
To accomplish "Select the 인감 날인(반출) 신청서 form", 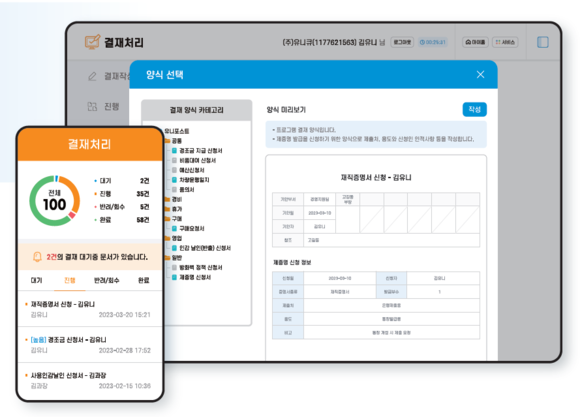I will pos(205,248).
